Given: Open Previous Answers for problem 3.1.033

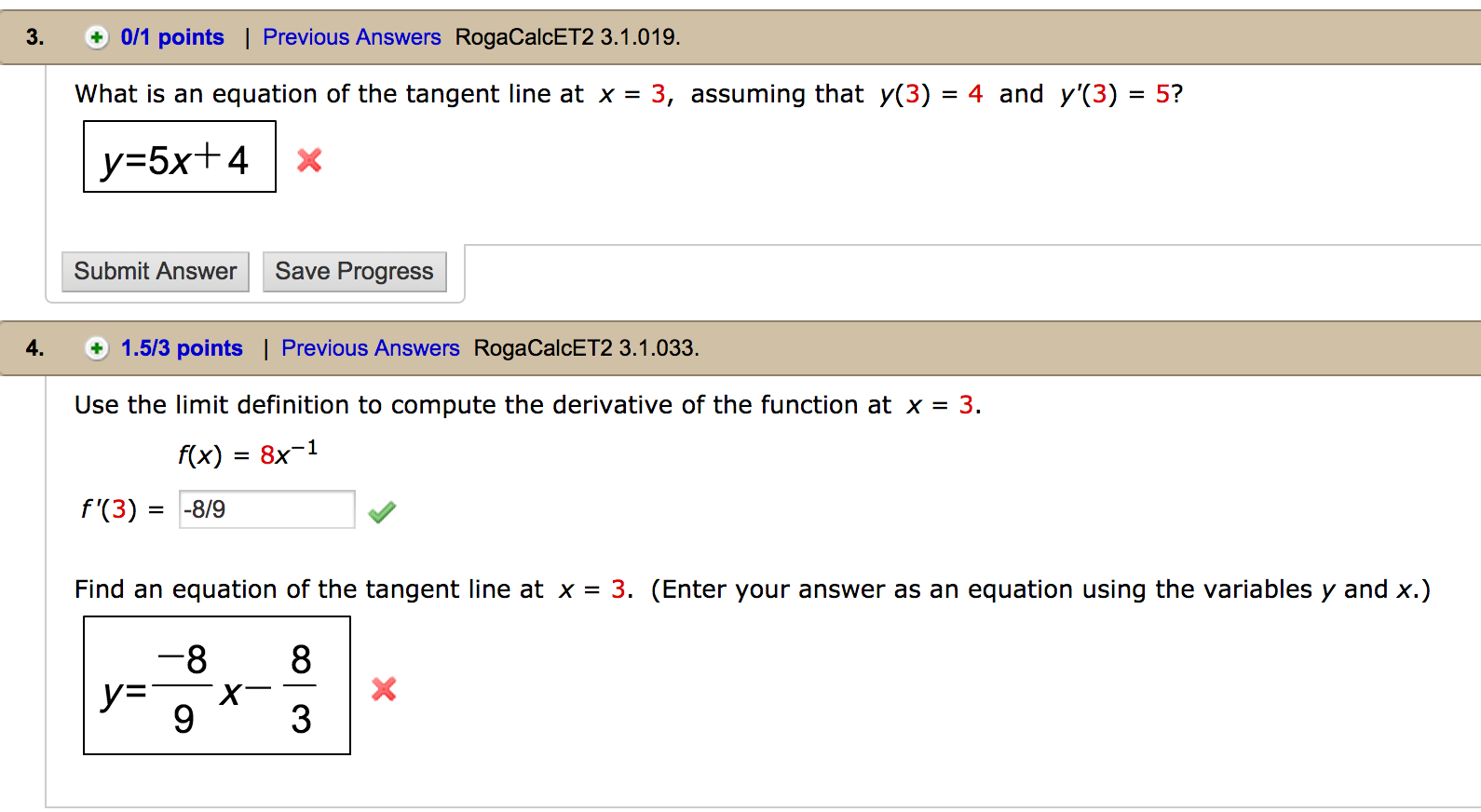Looking at the screenshot, I should click(370, 347).
